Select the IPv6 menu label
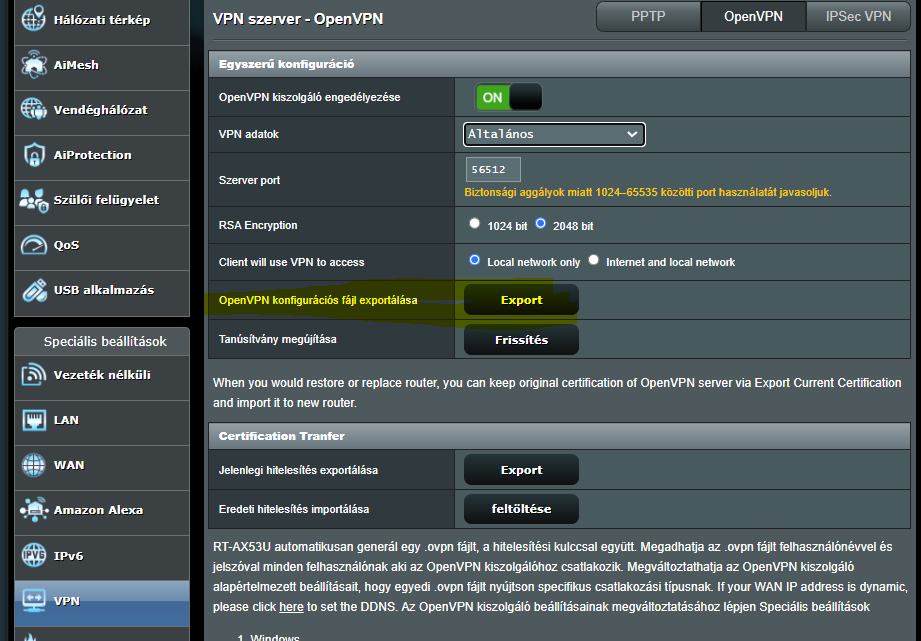Image resolution: width=921 pixels, height=641 pixels. click(x=68, y=556)
